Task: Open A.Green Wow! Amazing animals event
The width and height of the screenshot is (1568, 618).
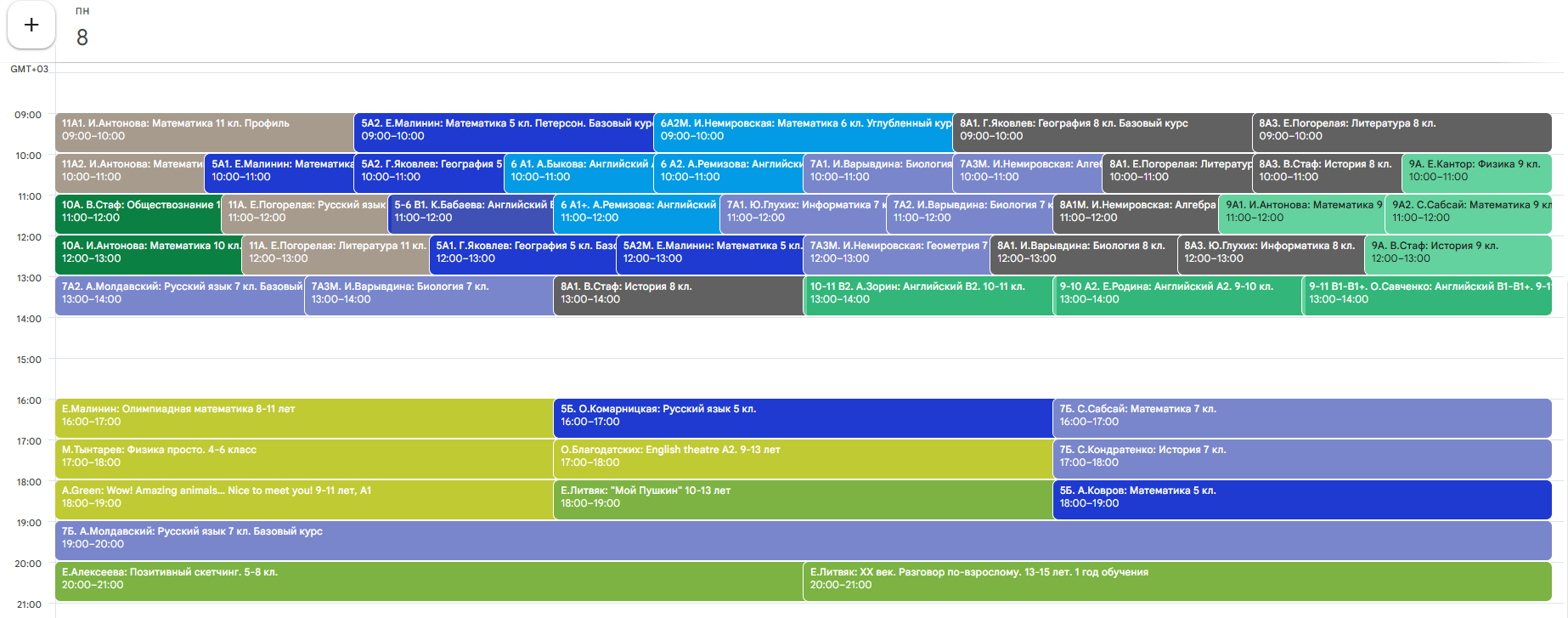Action: coord(303,498)
